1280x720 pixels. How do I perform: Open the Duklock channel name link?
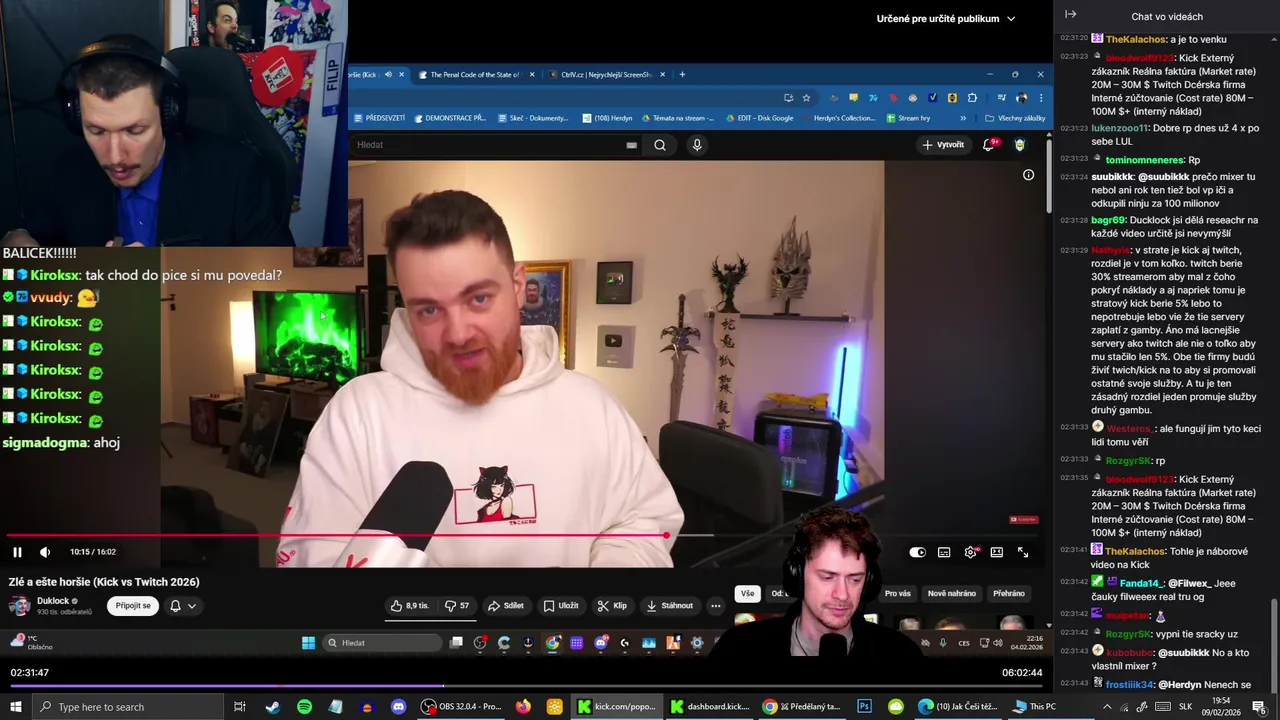tap(53, 601)
